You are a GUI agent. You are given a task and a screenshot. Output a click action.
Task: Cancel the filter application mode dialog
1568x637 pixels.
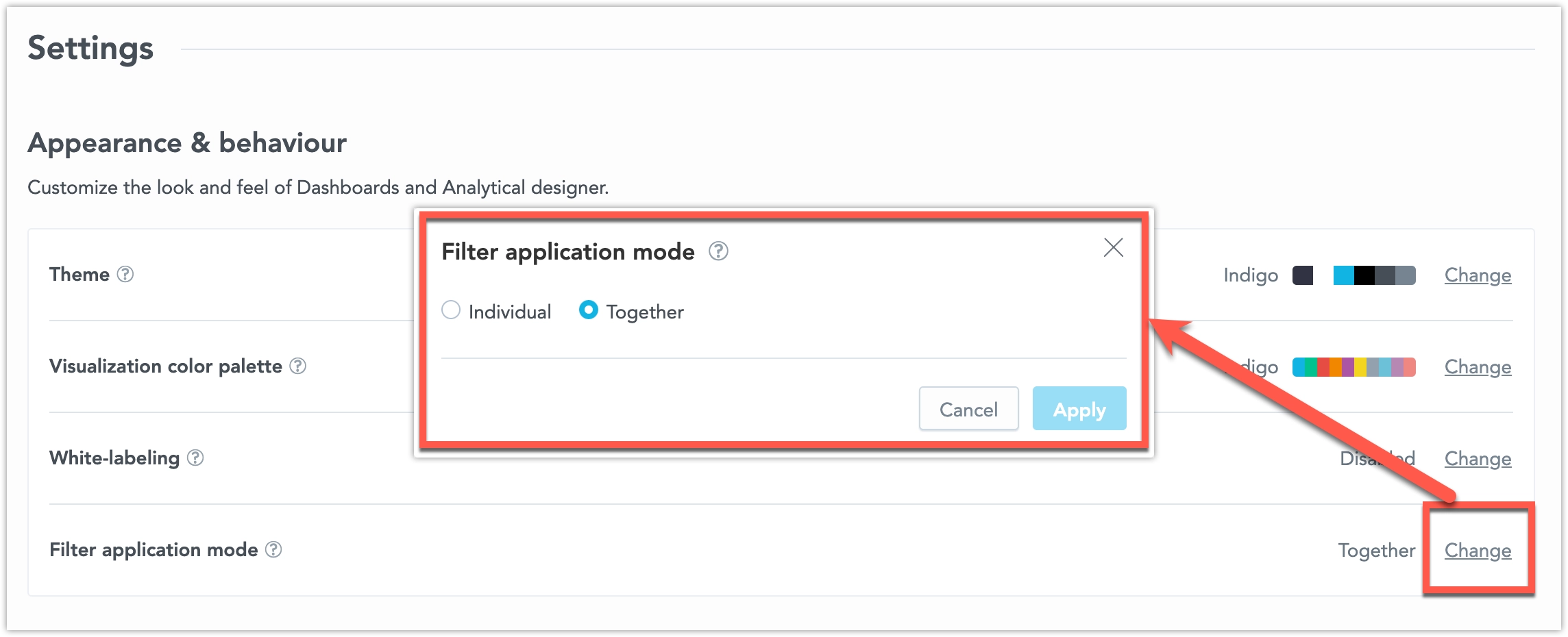click(968, 408)
